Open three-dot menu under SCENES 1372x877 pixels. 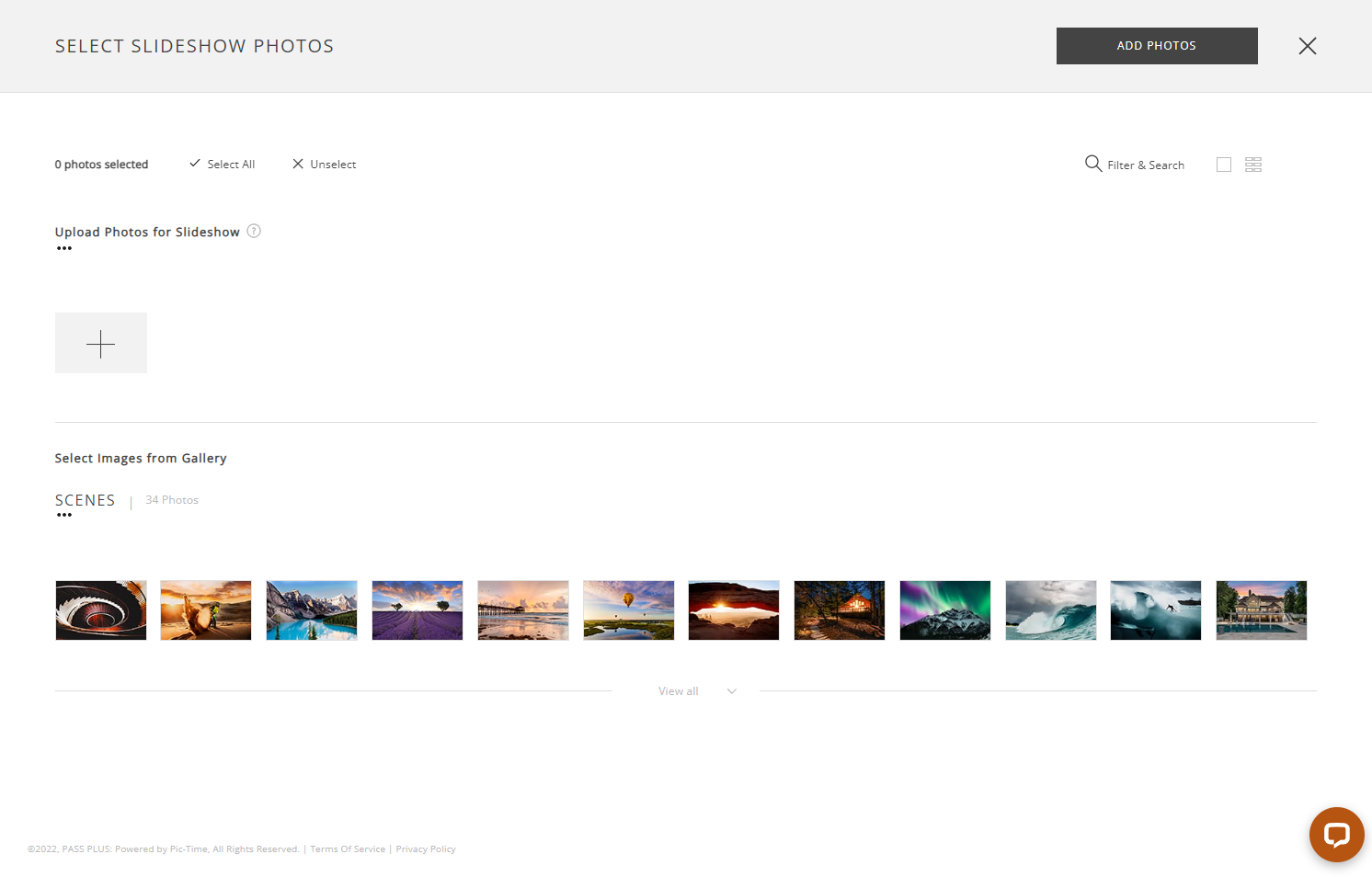(x=64, y=515)
